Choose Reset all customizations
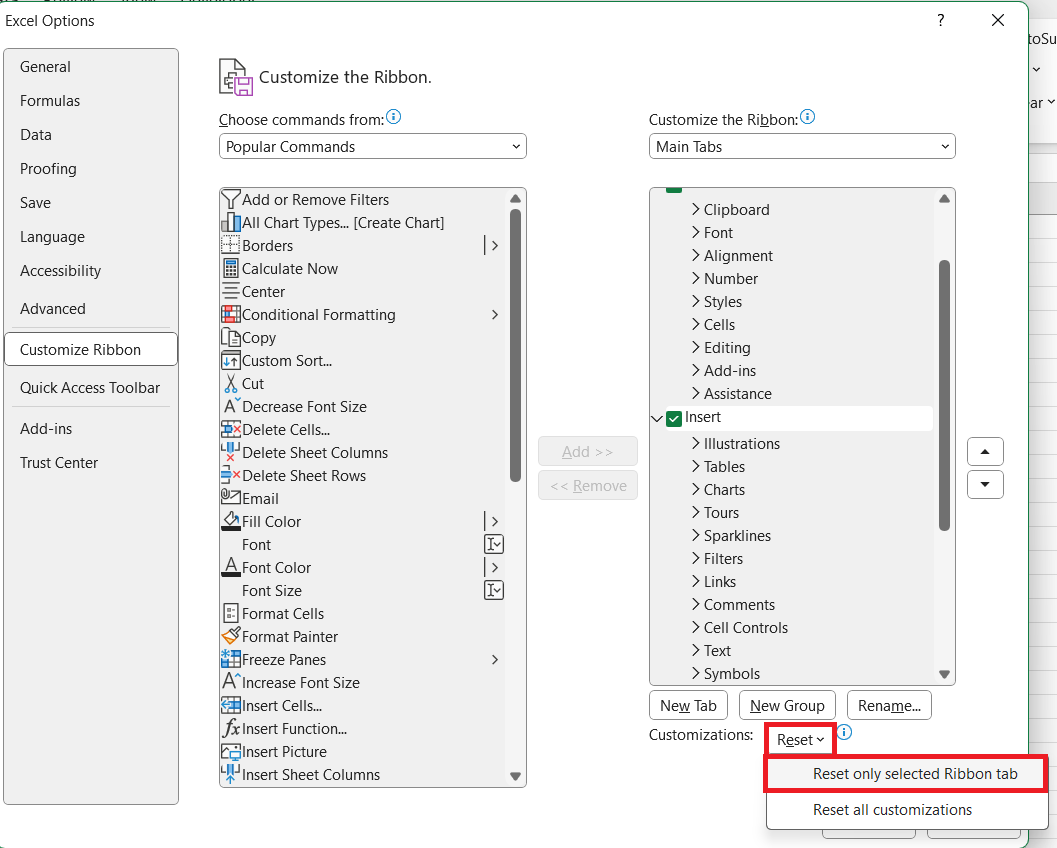This screenshot has height=848, width=1057. [x=907, y=810]
